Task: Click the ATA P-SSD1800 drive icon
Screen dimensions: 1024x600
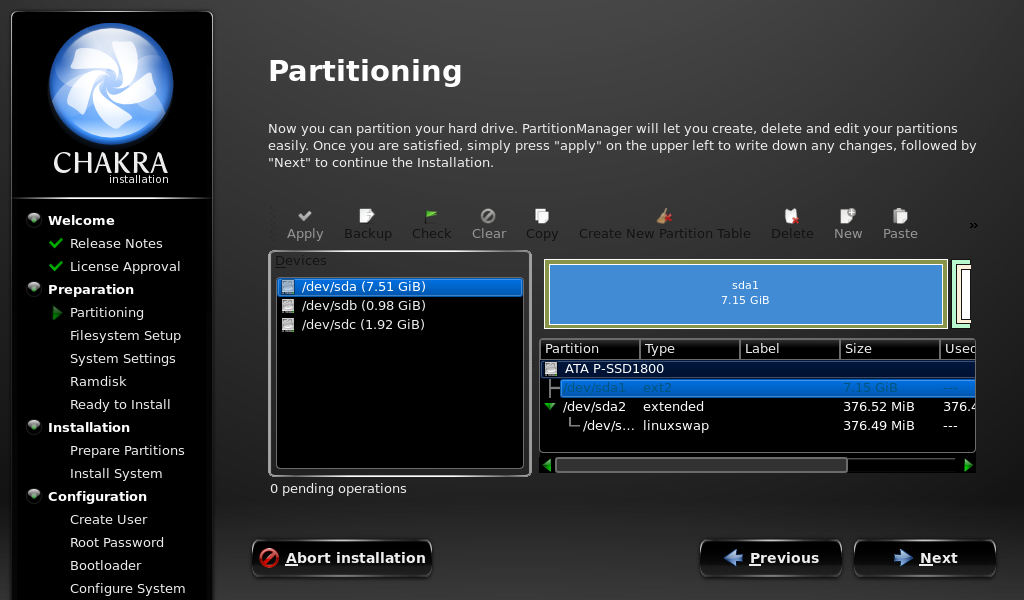Action: [551, 369]
